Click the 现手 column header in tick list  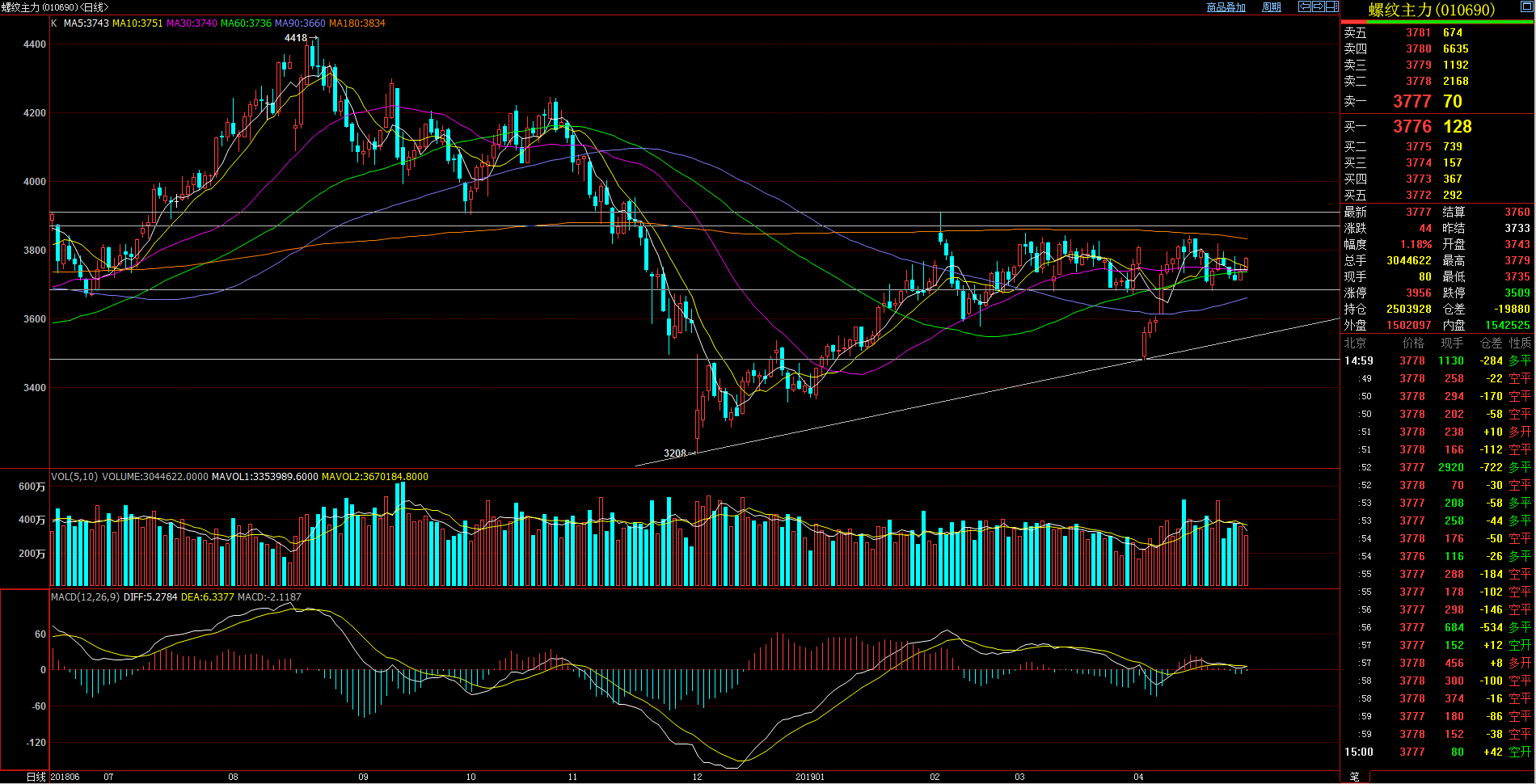coord(1452,344)
